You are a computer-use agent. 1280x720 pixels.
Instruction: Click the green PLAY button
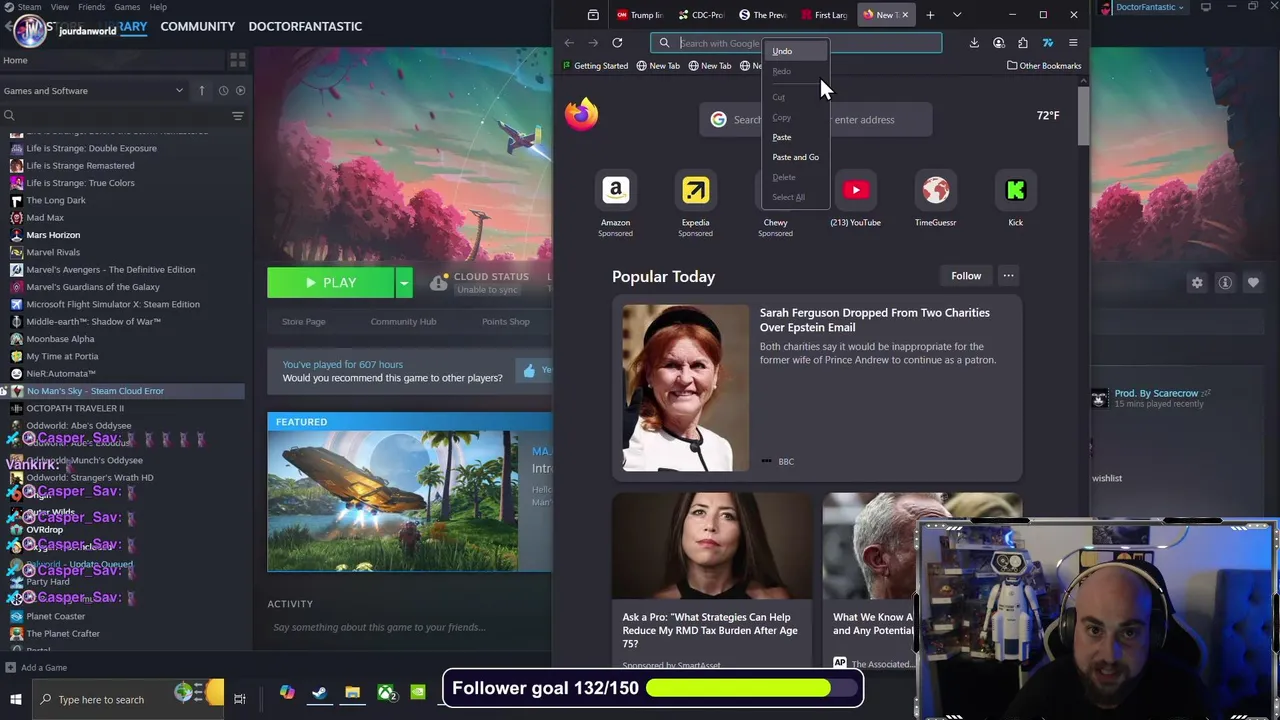(331, 283)
